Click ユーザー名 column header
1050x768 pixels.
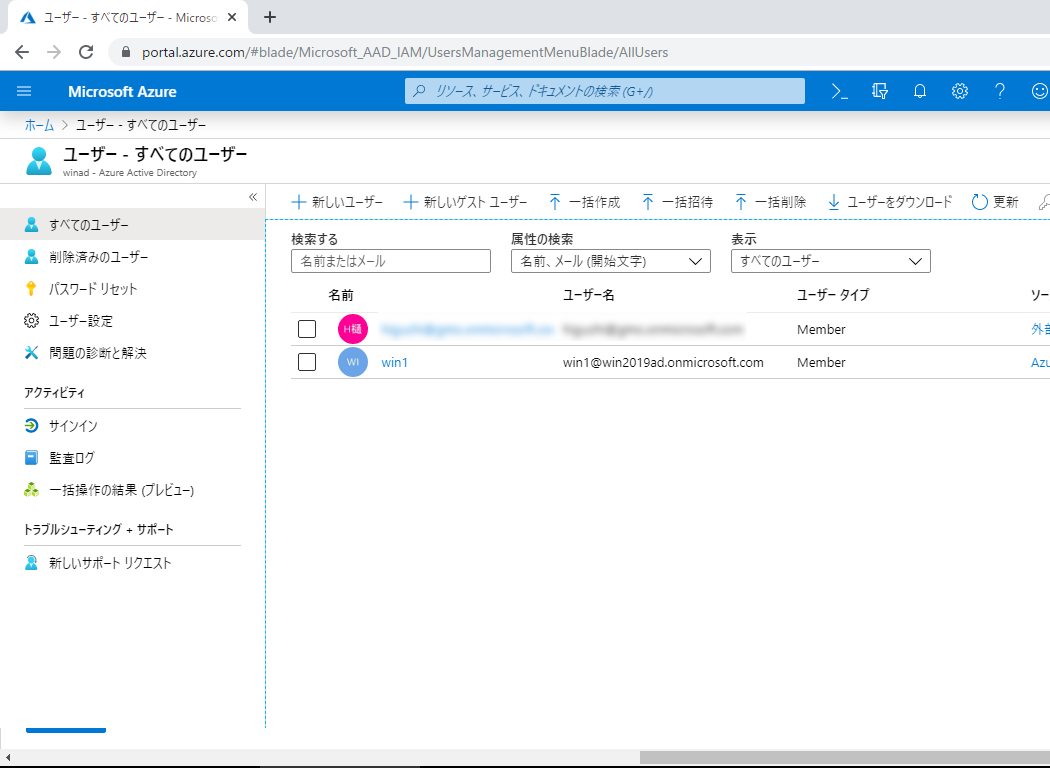click(x=588, y=295)
